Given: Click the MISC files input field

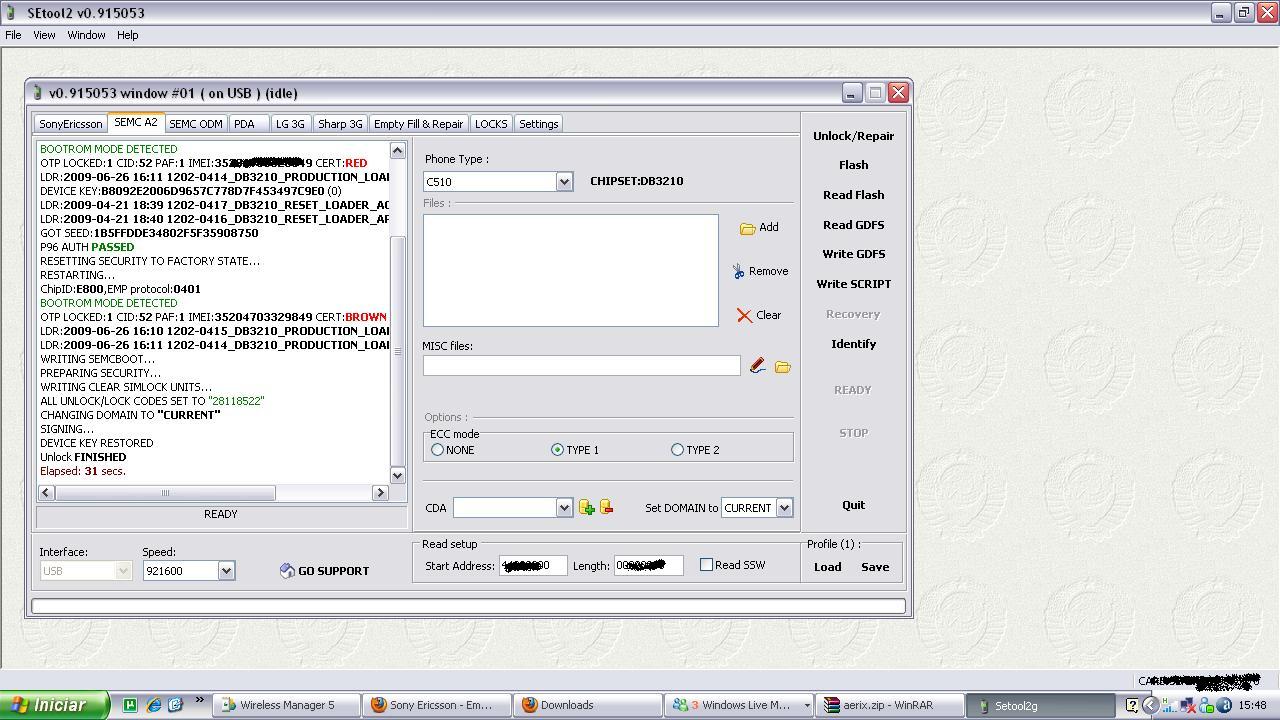Looking at the screenshot, I should (x=581, y=366).
